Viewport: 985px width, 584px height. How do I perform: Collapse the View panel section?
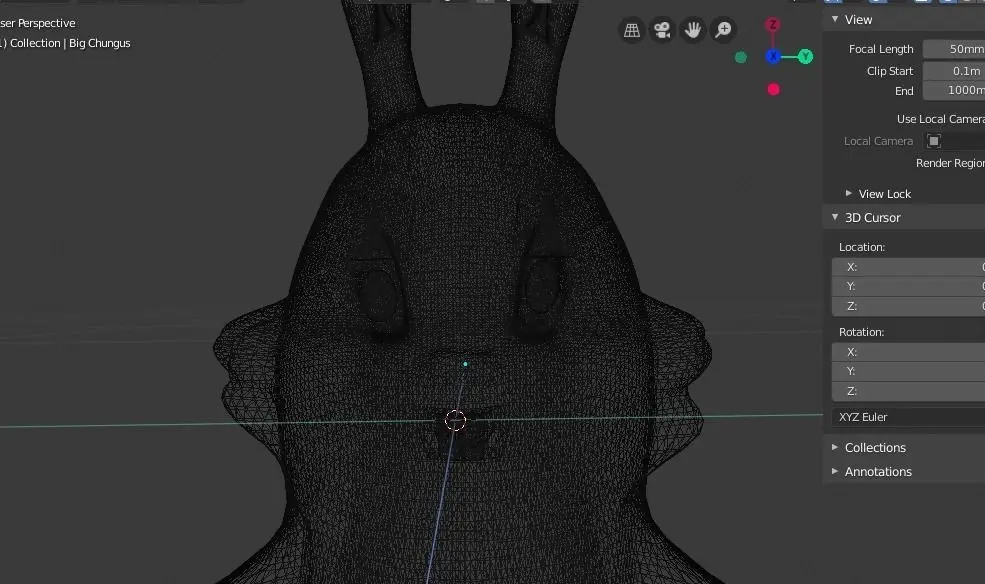pos(835,19)
